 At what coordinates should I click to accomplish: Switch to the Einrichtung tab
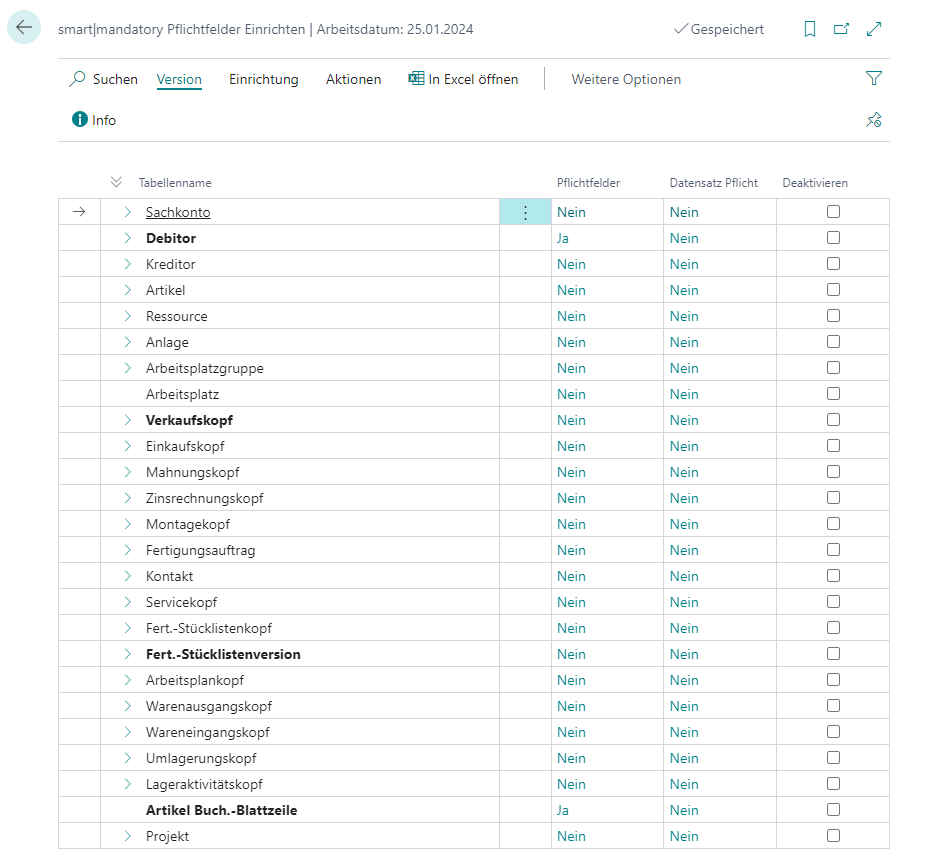[263, 79]
